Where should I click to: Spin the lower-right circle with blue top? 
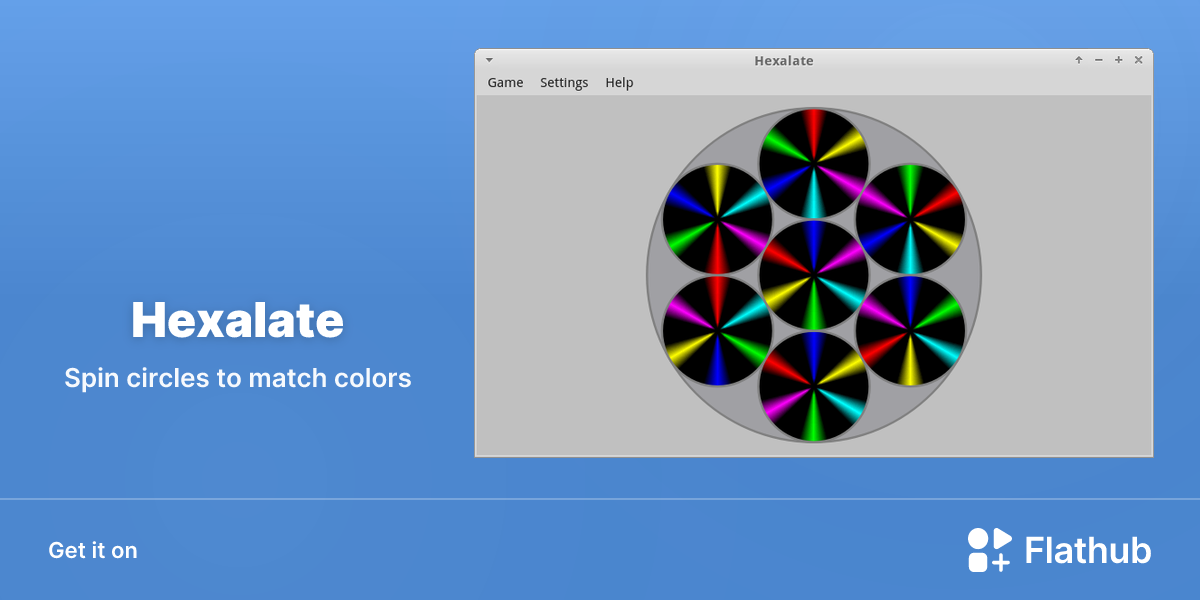911,331
